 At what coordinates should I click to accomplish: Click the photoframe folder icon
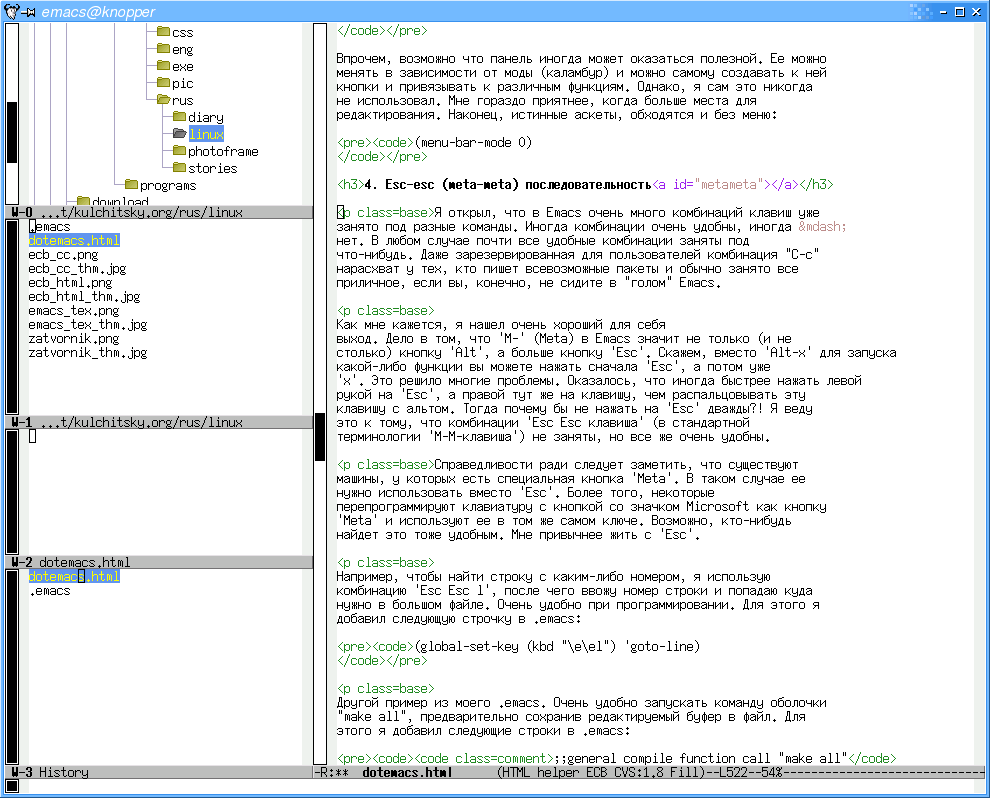click(x=179, y=151)
